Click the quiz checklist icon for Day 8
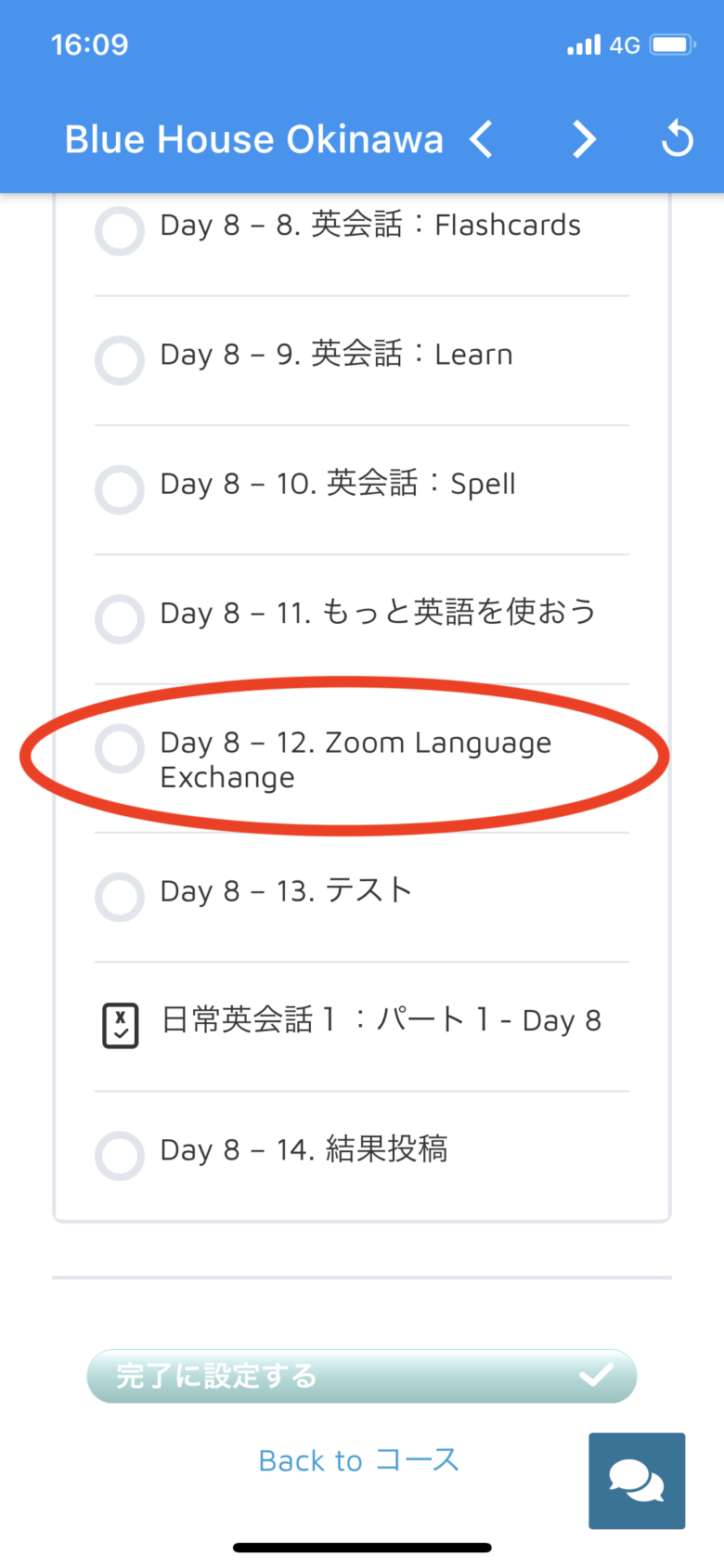724x1568 pixels. point(121,1026)
